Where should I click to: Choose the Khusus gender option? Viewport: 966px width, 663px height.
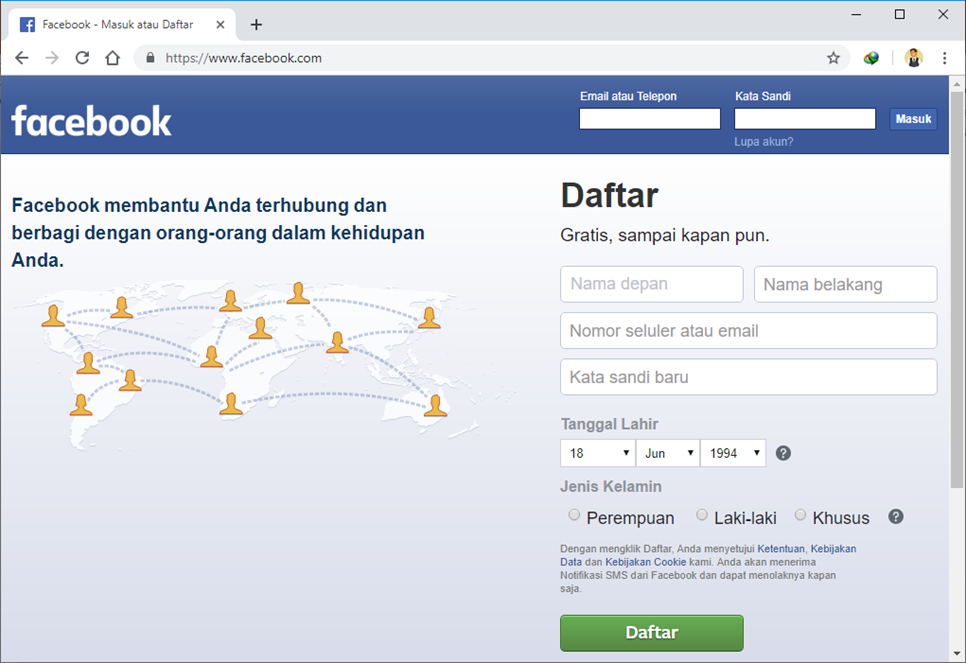[x=800, y=514]
